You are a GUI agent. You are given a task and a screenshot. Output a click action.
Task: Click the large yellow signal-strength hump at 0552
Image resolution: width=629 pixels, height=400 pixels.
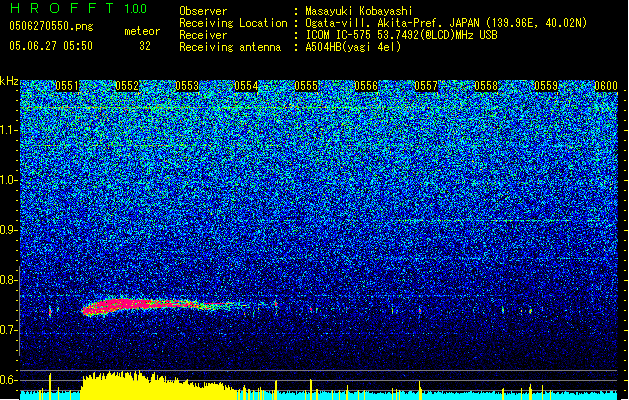click(158, 386)
